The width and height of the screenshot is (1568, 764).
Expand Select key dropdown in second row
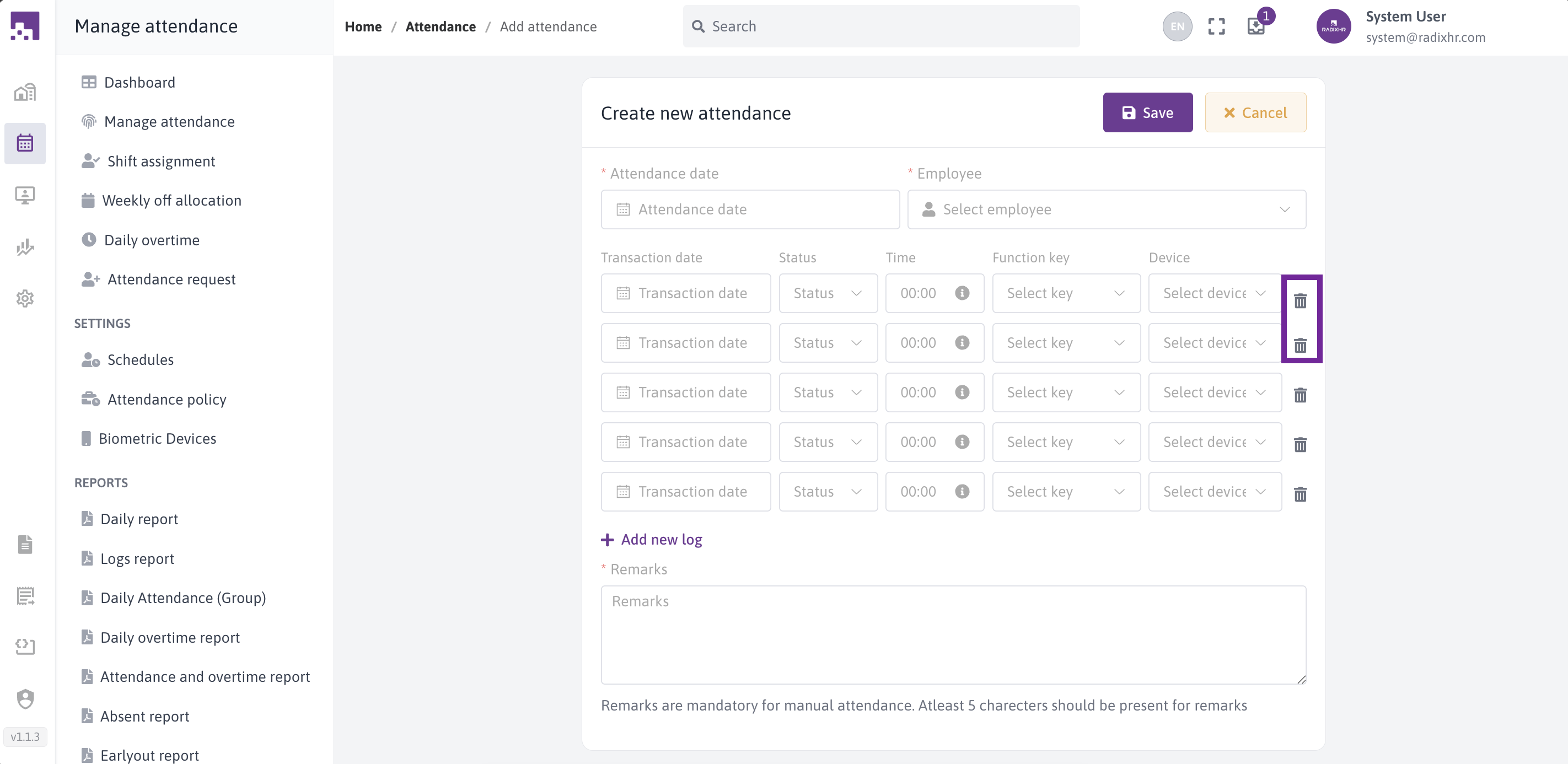1065,343
